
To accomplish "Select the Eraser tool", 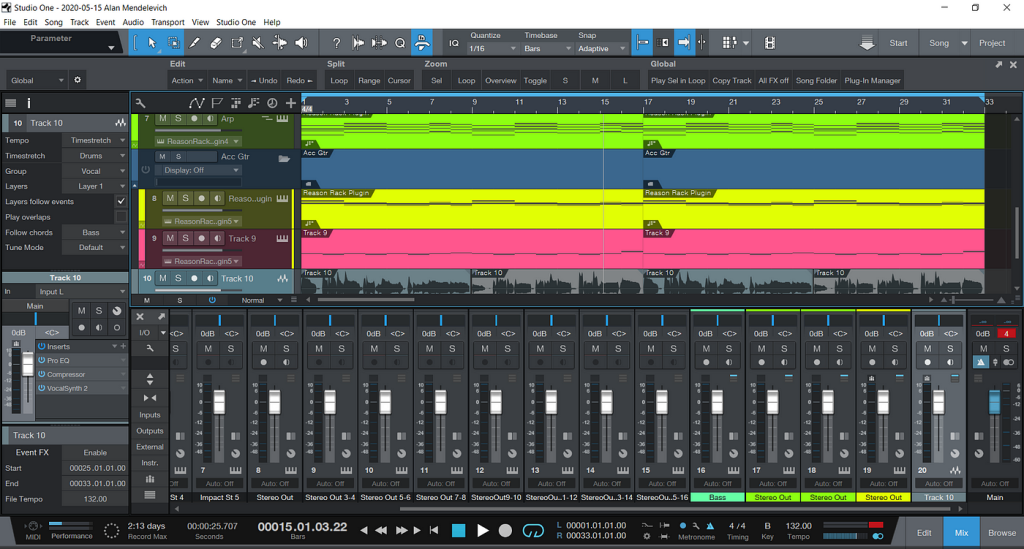I will (216, 43).
